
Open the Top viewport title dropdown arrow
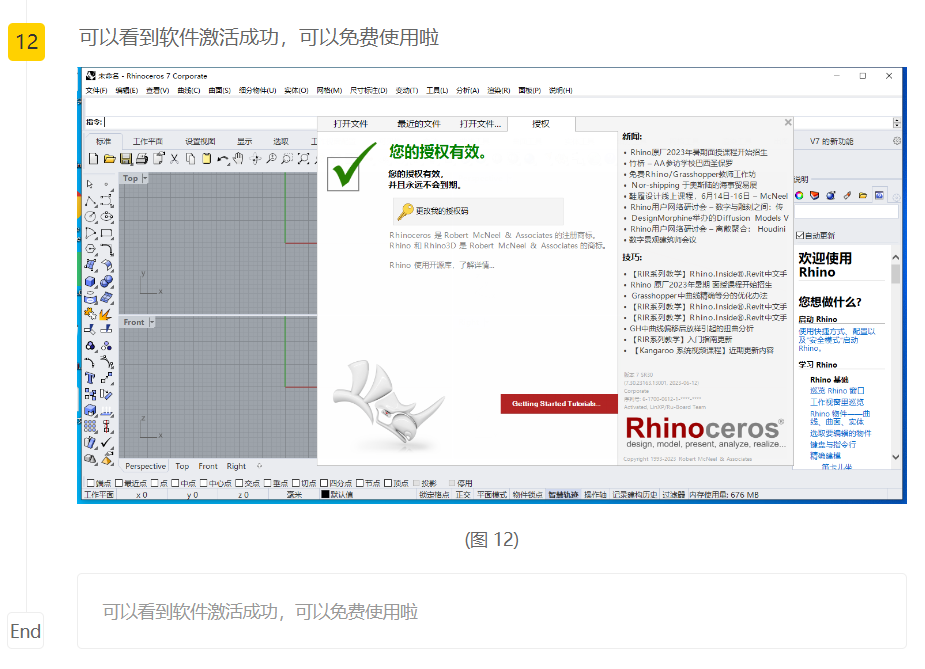(145, 178)
